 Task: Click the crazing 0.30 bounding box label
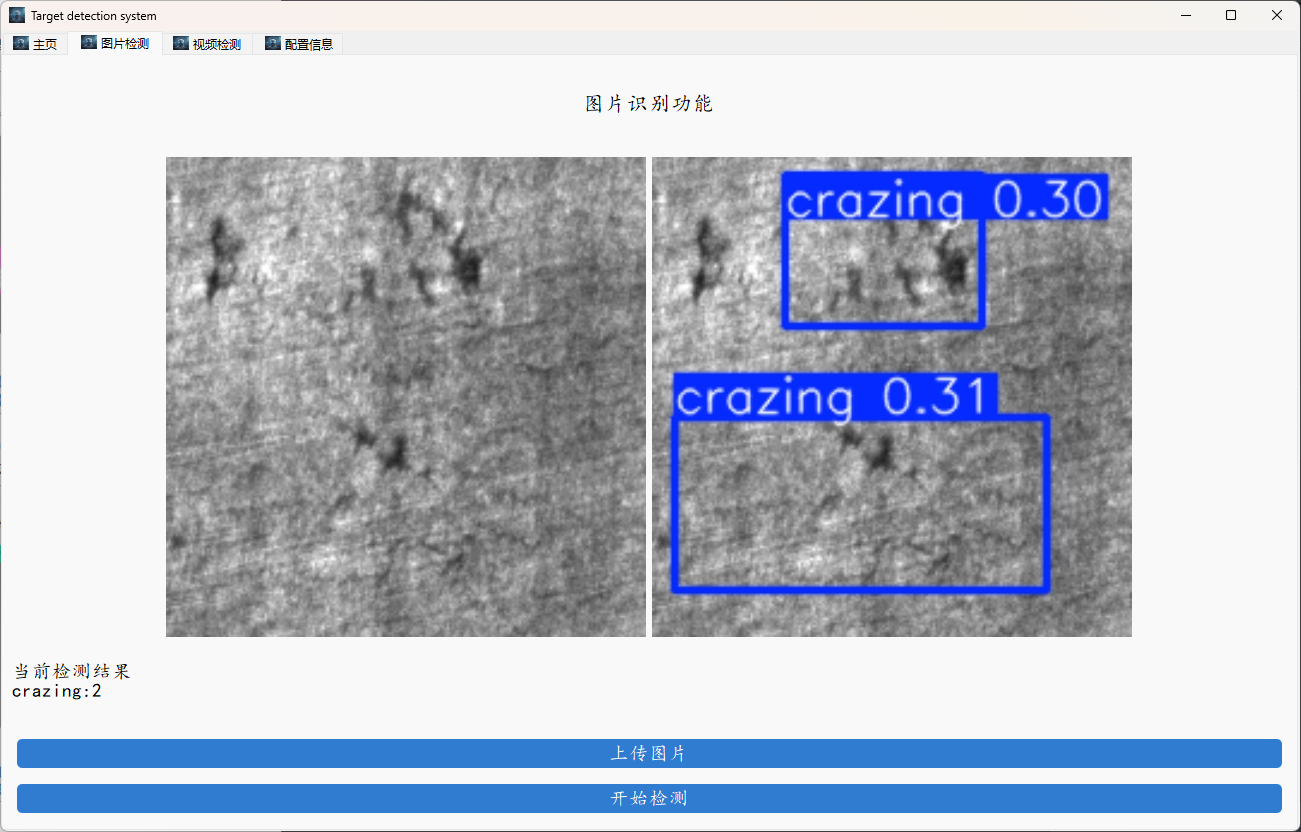pyautogui.click(x=944, y=198)
